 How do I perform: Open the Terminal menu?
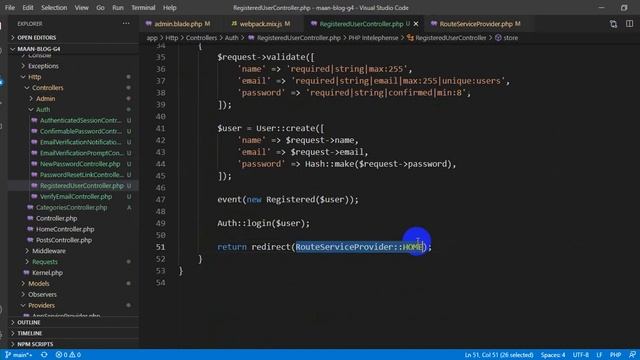[x=143, y=7]
